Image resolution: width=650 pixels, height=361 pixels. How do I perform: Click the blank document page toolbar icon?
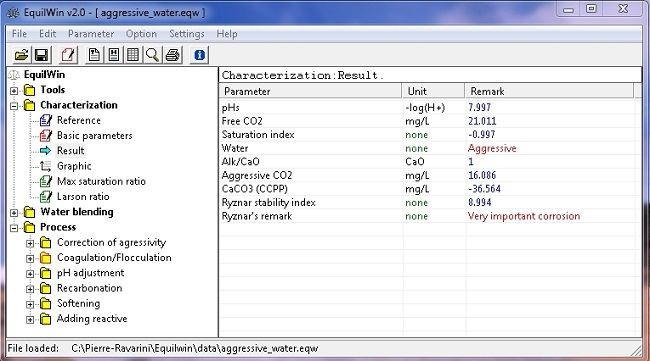click(x=94, y=55)
